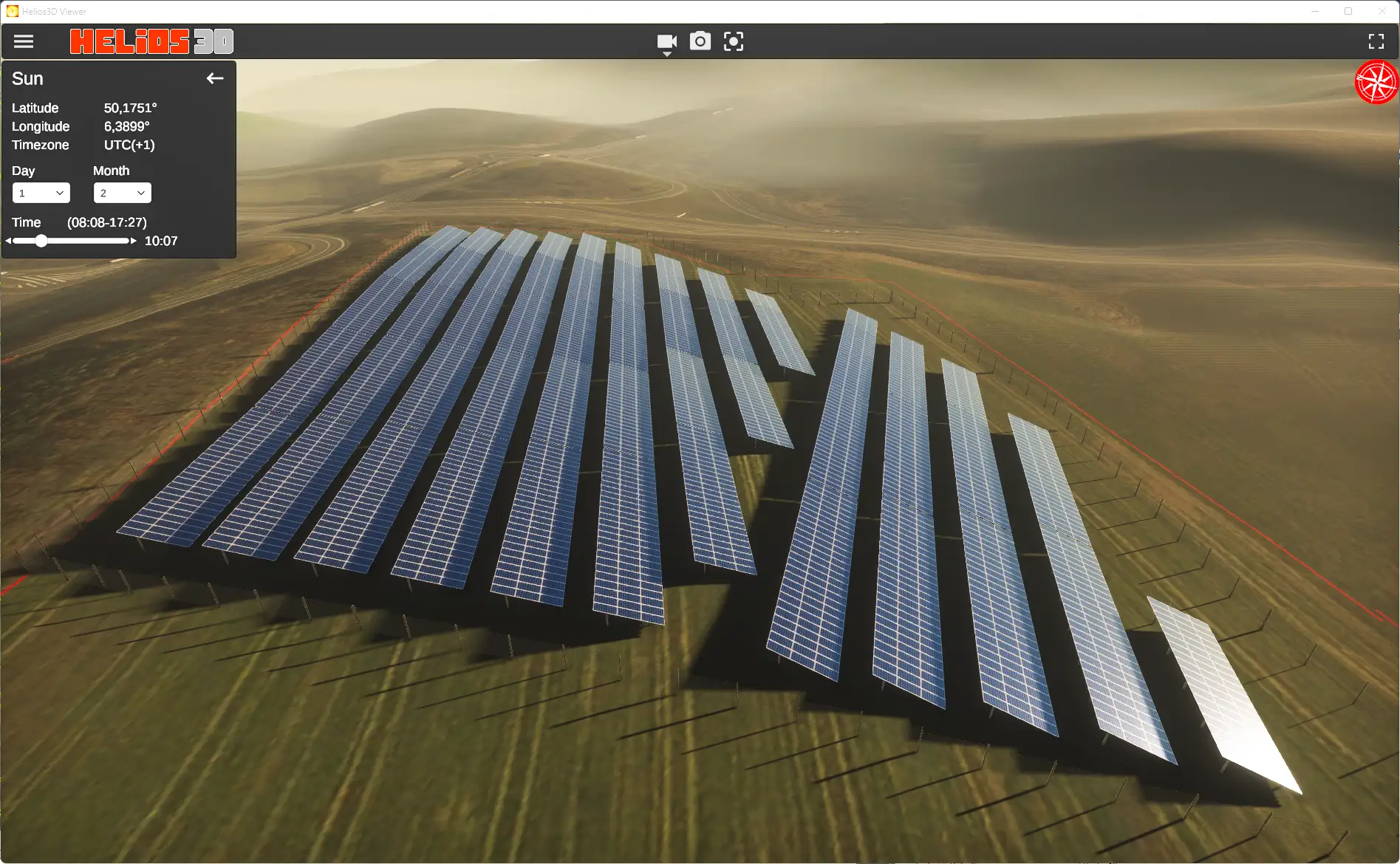Click the Longitude value 6,3899°
Screen dimensions: 1400x864
click(126, 126)
